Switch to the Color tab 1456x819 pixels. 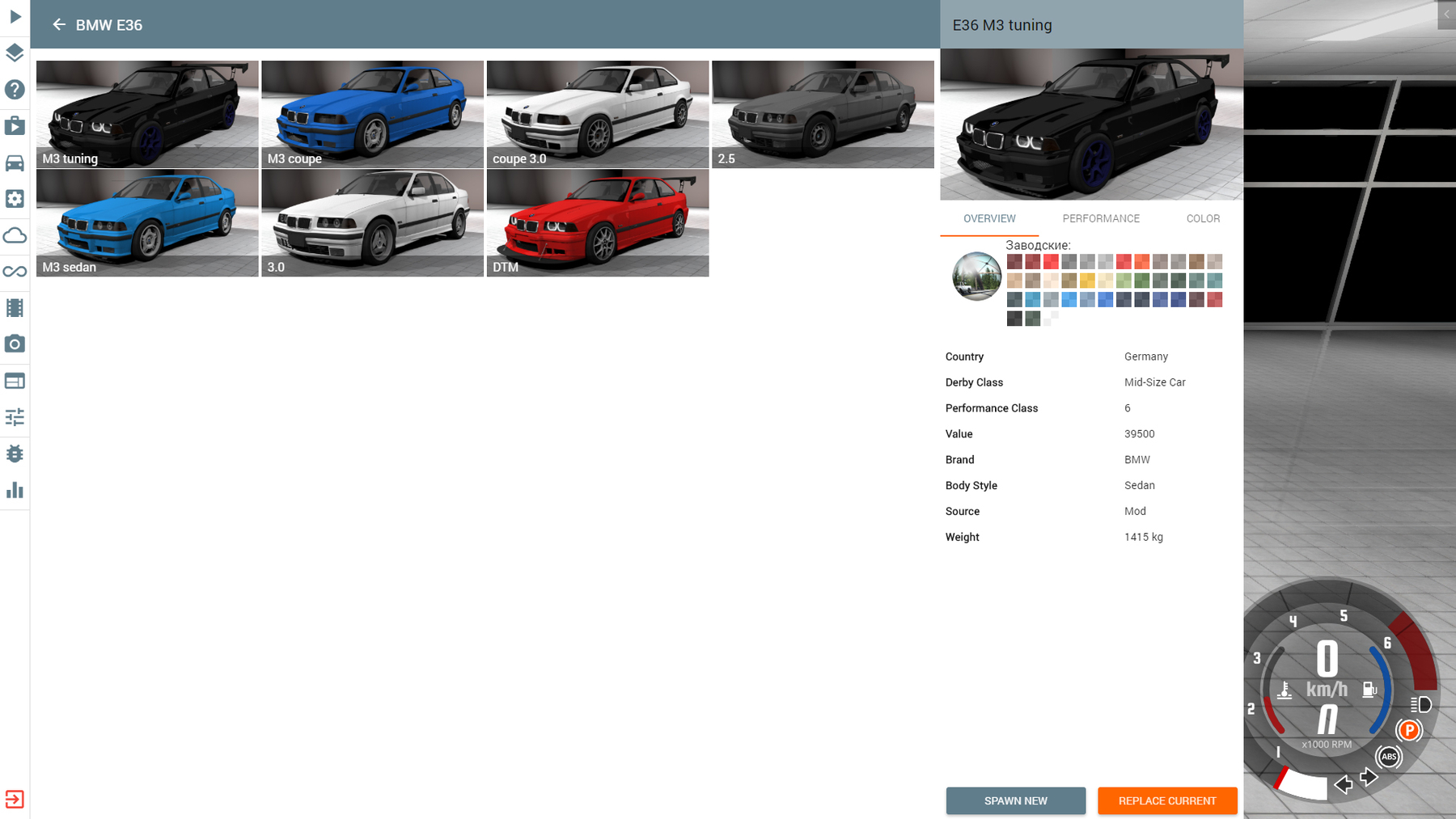coord(1202,218)
